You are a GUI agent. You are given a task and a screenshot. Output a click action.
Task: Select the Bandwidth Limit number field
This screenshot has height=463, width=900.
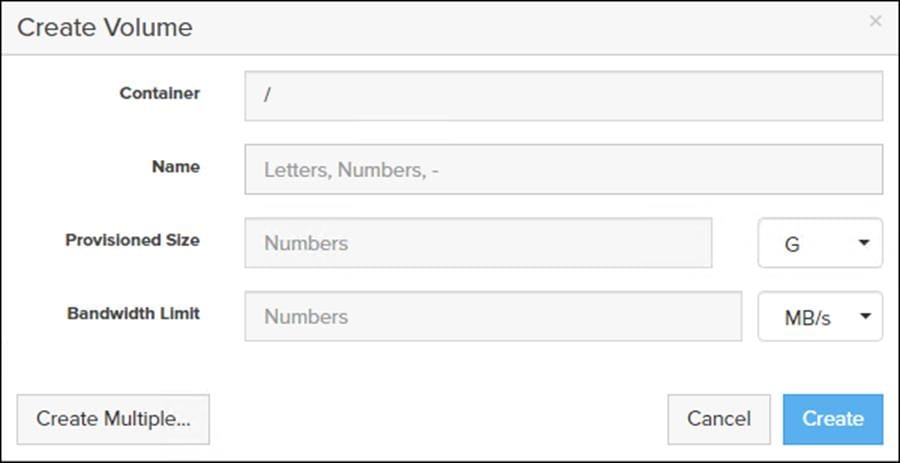point(493,316)
